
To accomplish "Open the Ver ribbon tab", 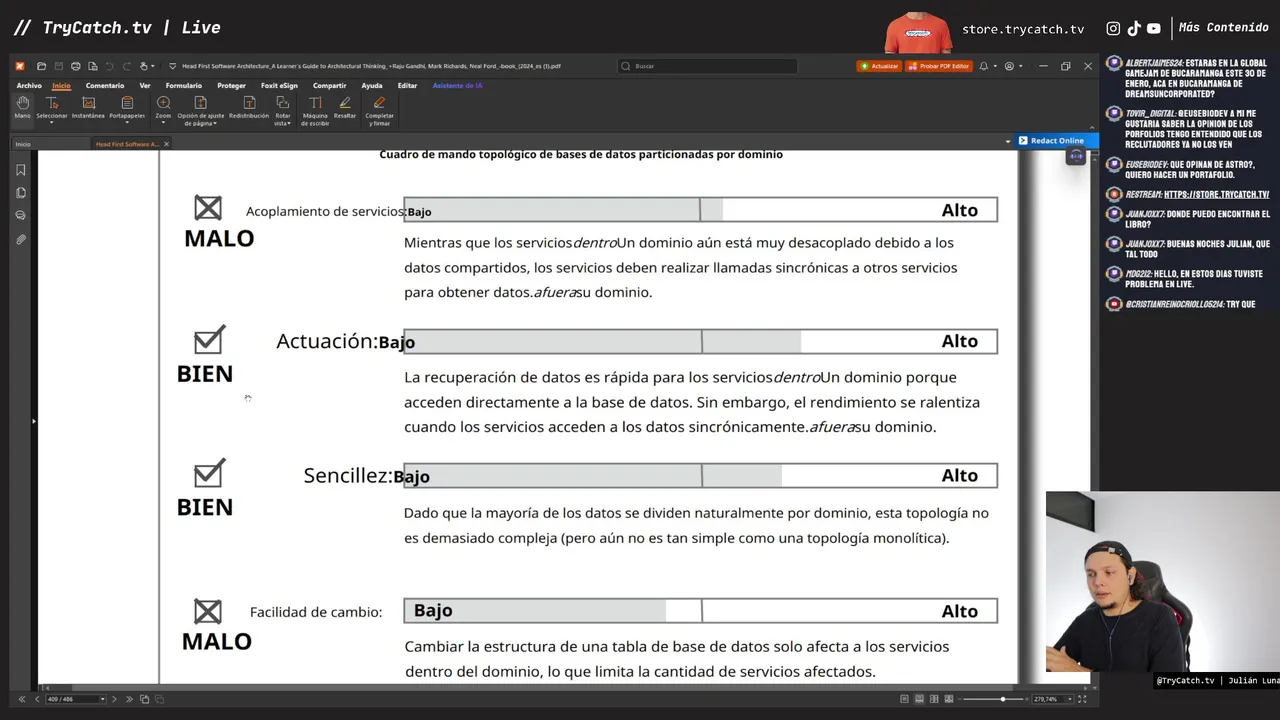I will 145,86.
